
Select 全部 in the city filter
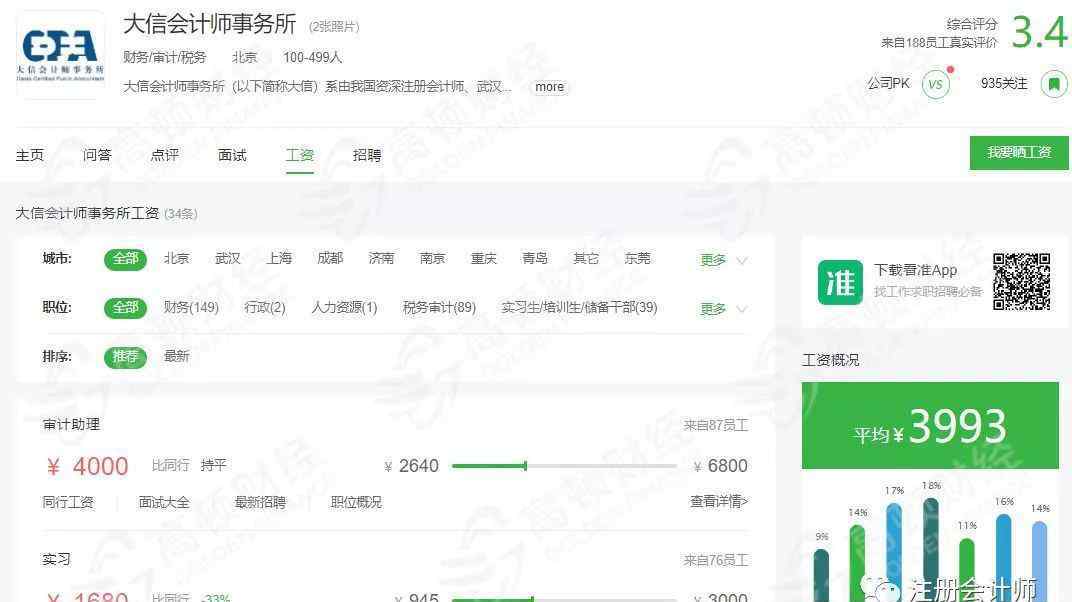click(125, 259)
